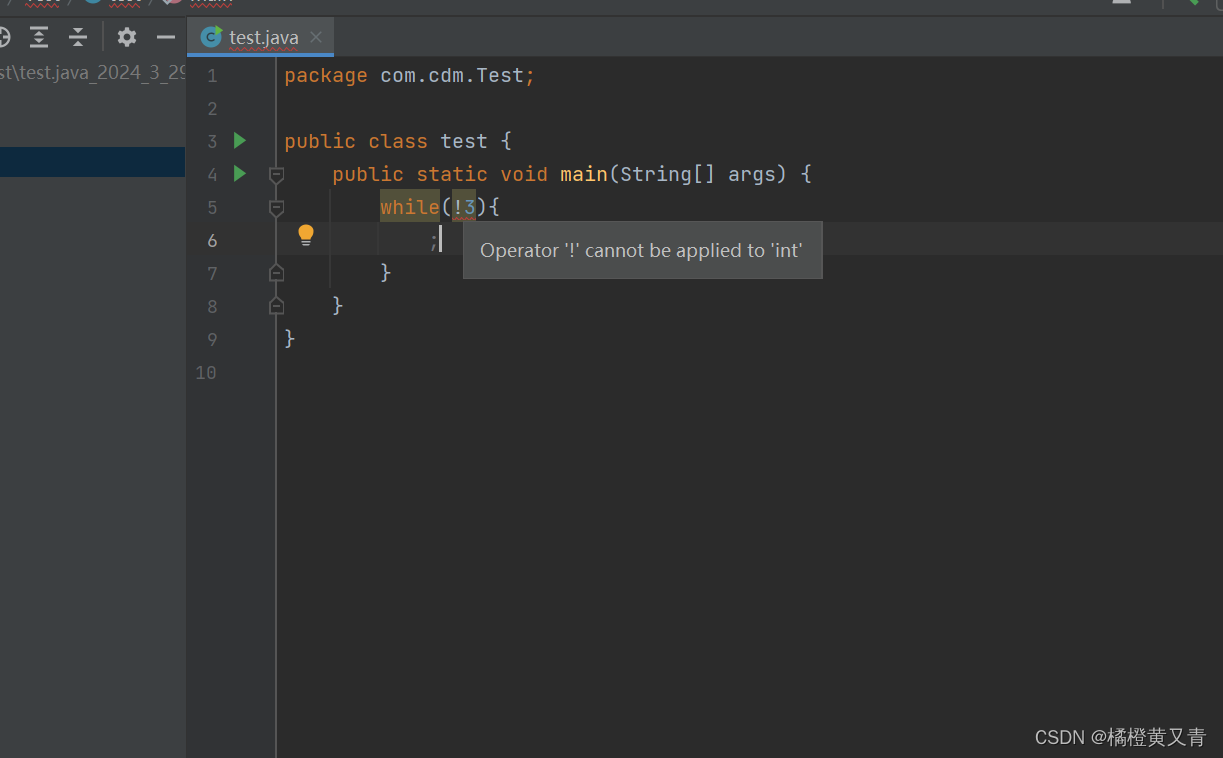Click 'com.cdm.Test' package name
This screenshot has width=1223, height=758.
coord(452,76)
